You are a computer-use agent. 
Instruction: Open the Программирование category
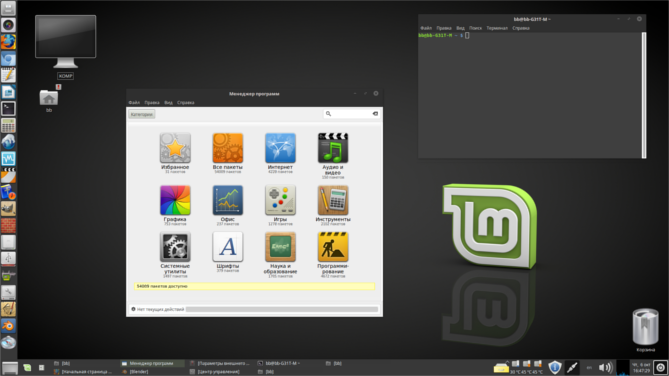[333, 254]
